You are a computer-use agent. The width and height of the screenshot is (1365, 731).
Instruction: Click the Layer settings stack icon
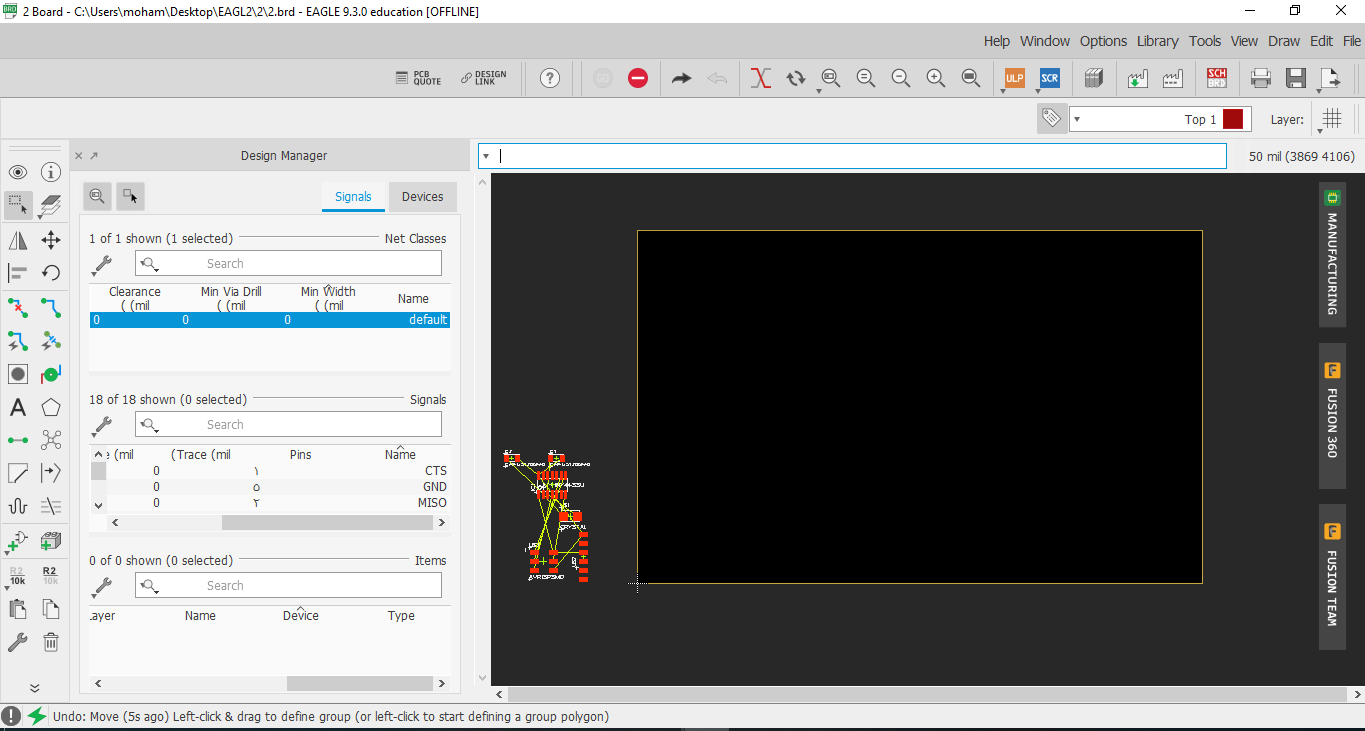point(51,205)
